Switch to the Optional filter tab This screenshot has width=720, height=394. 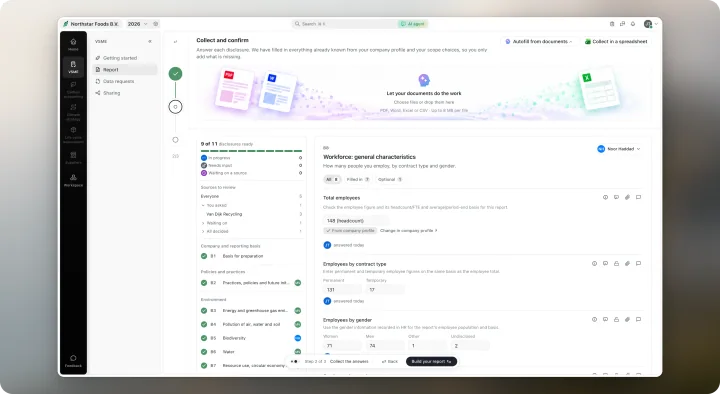(390, 180)
